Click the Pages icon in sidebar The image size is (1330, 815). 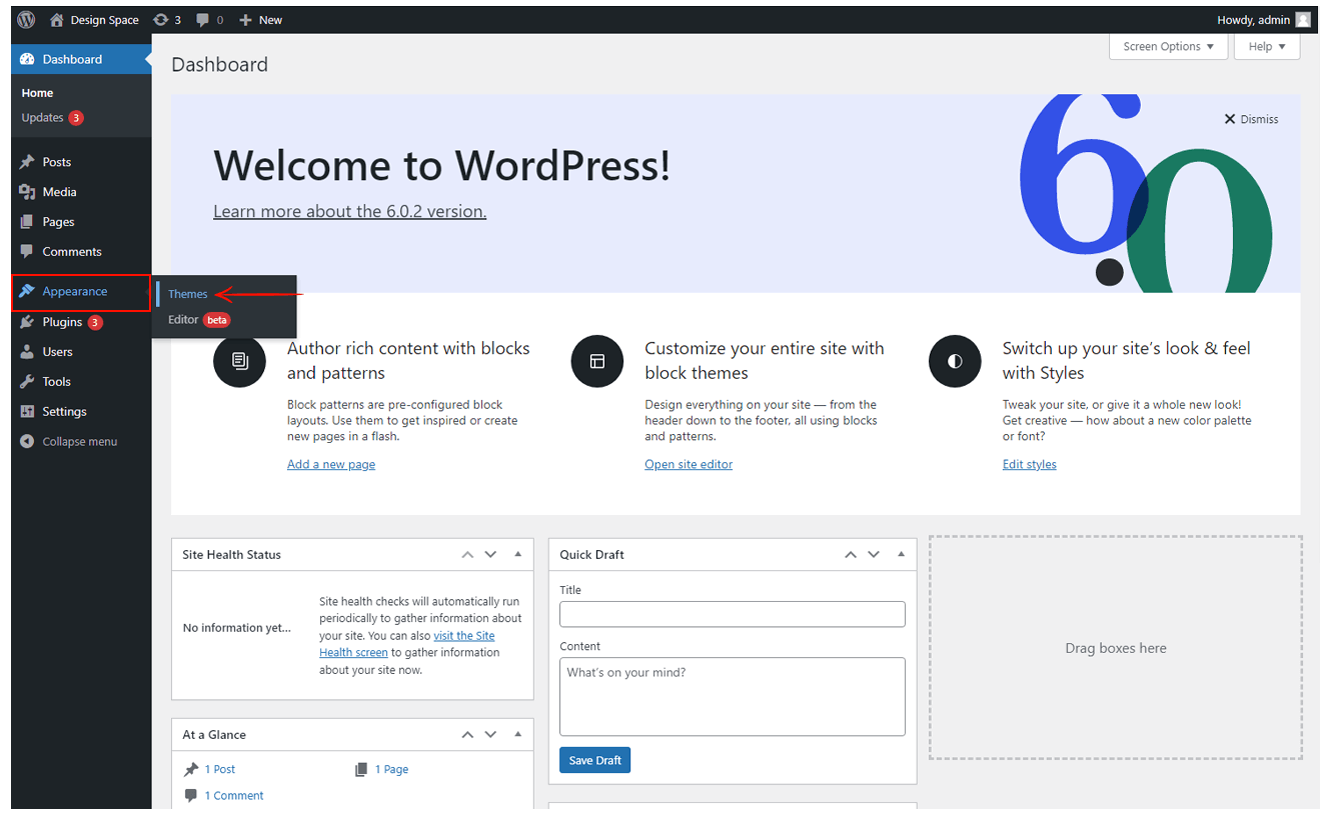(27, 222)
